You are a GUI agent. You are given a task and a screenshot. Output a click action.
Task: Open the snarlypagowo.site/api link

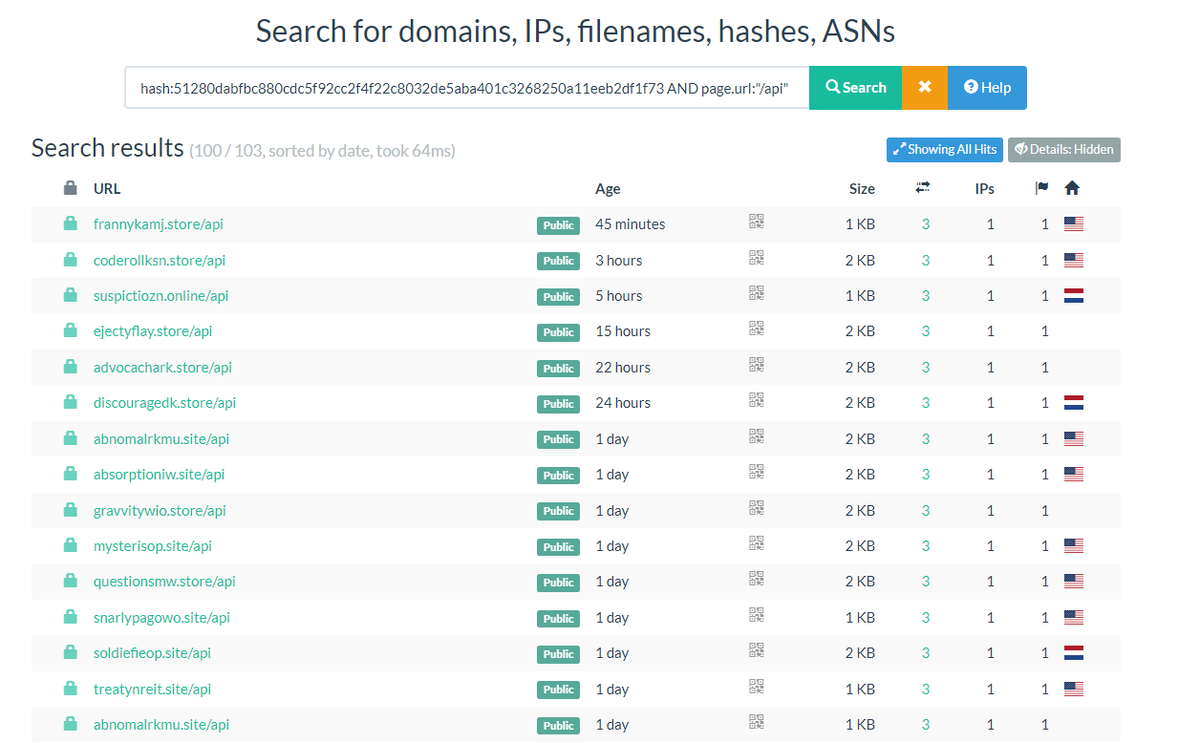click(x=162, y=617)
